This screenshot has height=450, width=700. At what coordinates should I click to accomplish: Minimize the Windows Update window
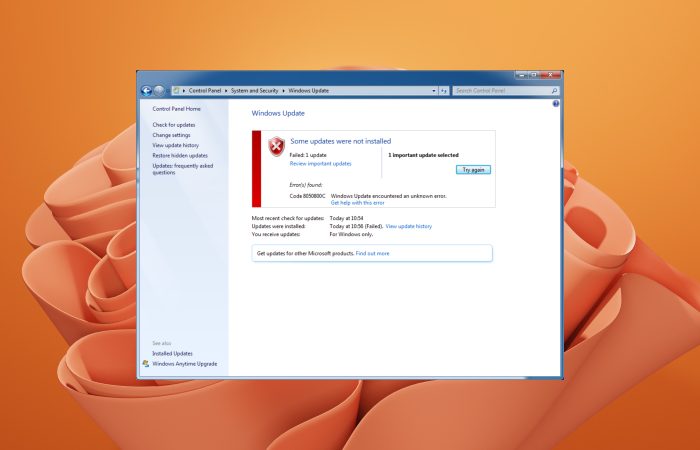pyautogui.click(x=521, y=75)
